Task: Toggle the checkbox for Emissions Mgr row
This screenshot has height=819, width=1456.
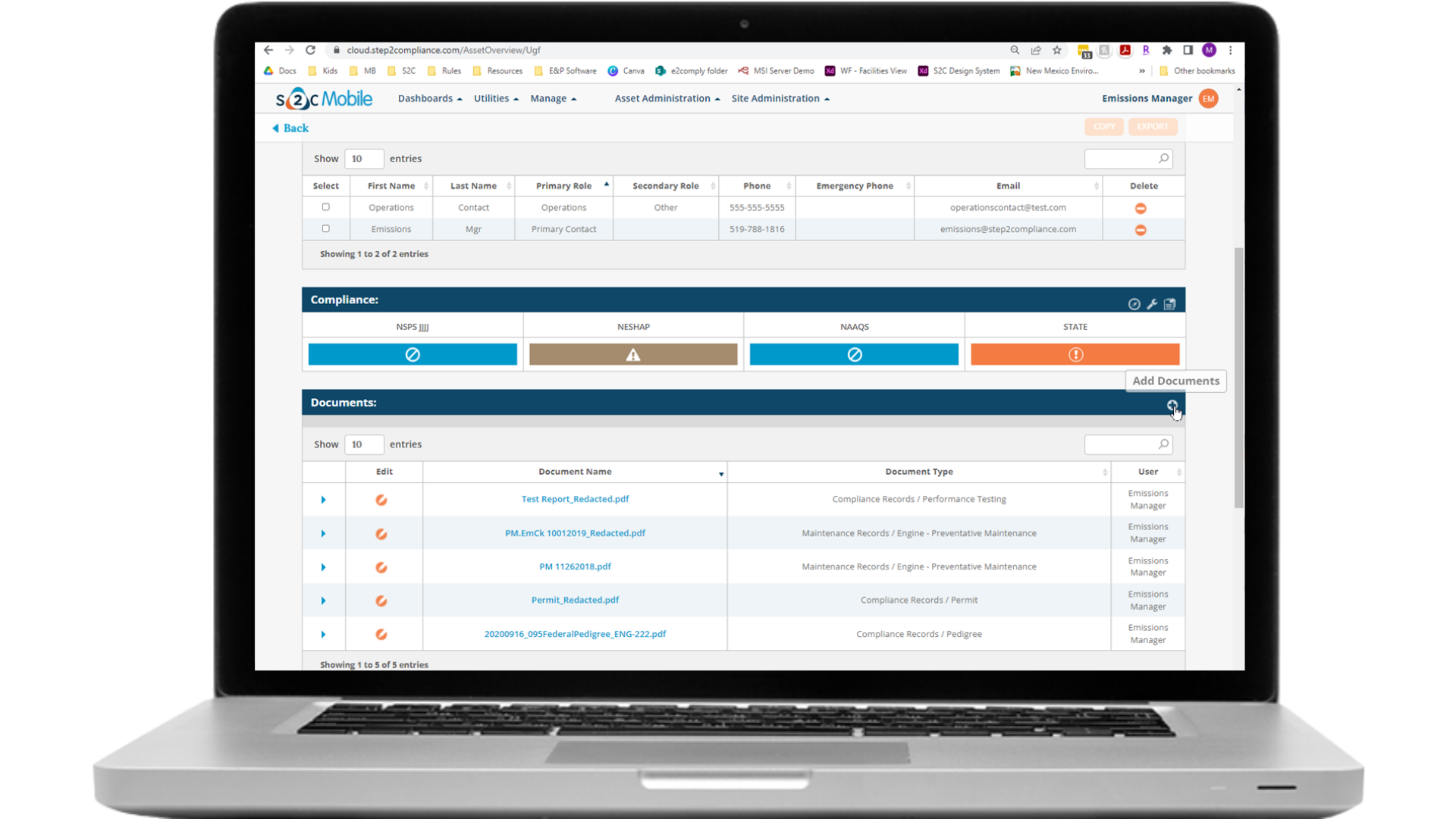Action: pos(325,228)
